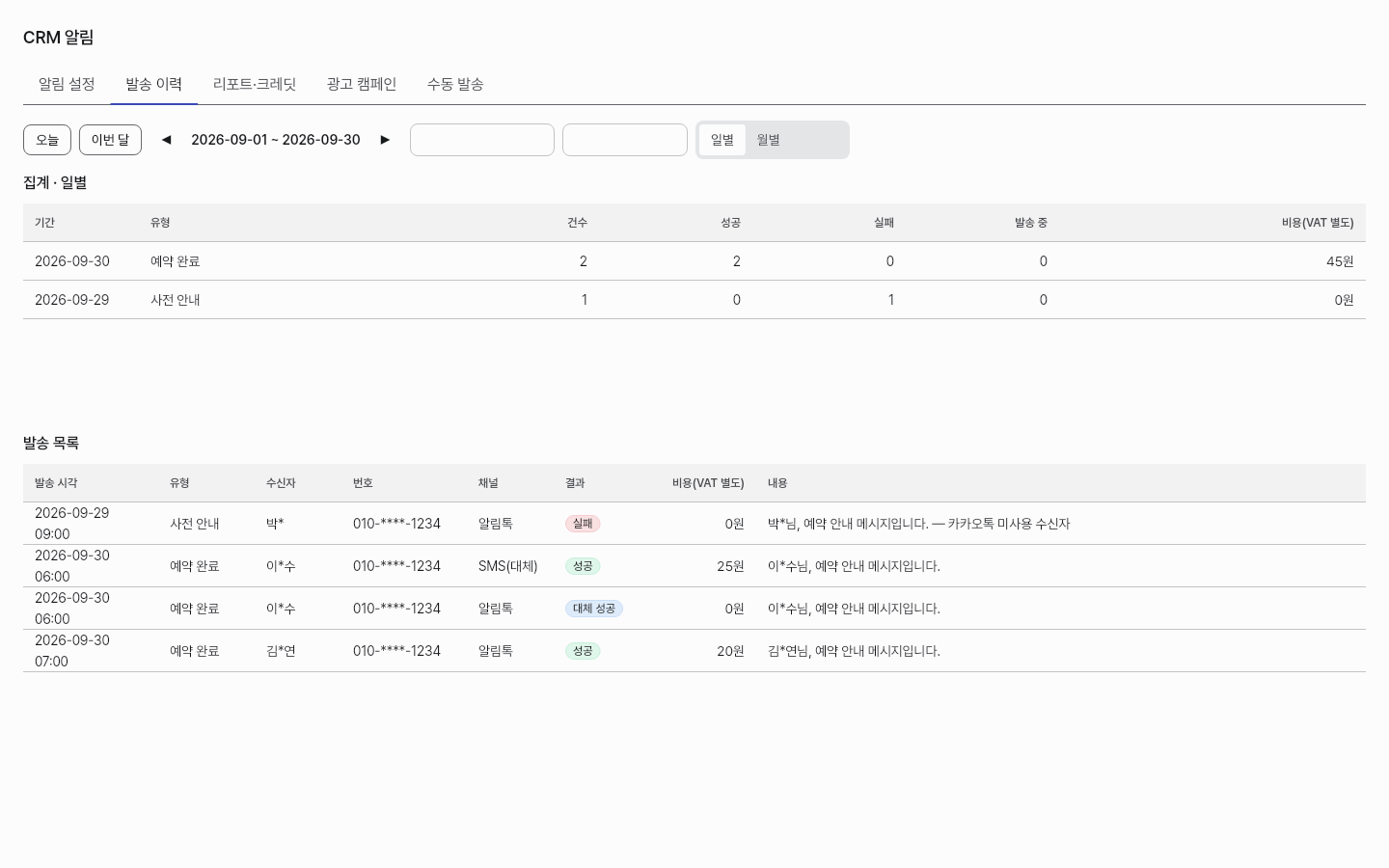Click 예약 완료 in the 집계 table
The height and width of the screenshot is (868, 1389).
(176, 261)
